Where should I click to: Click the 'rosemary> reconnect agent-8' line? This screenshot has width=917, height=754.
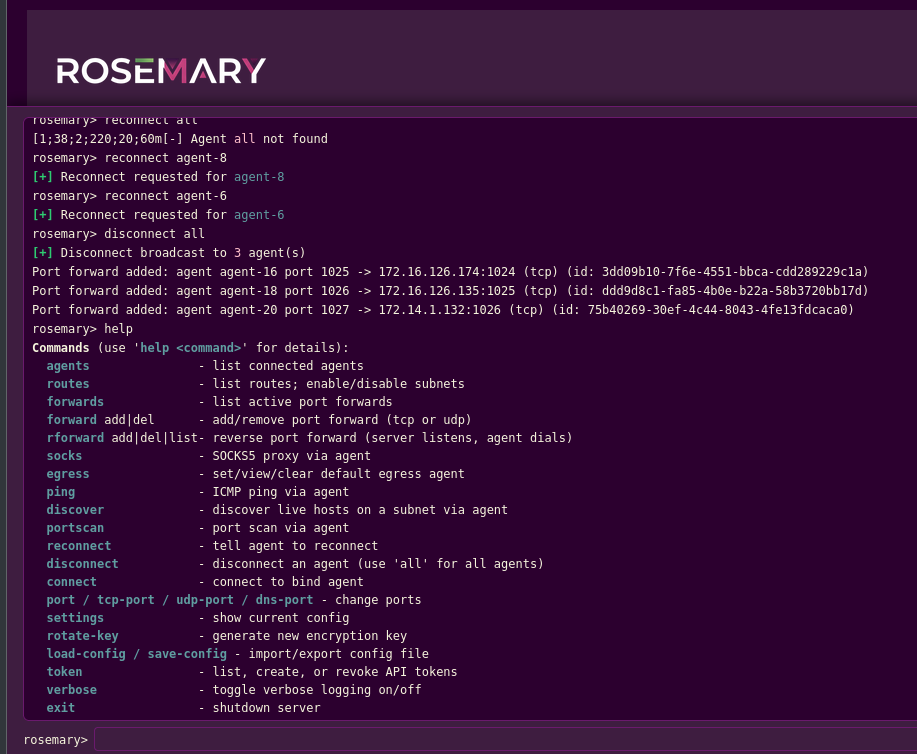pos(129,158)
